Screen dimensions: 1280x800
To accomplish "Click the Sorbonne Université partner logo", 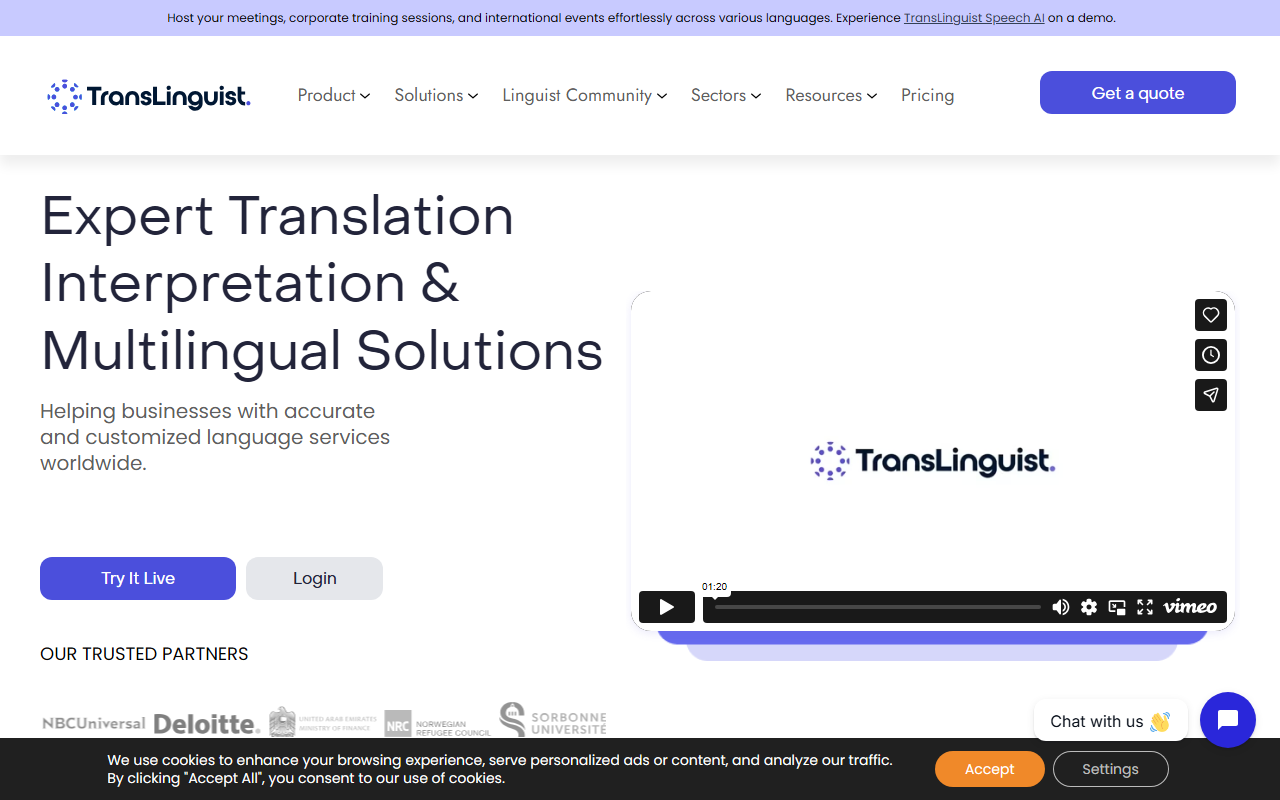I will 553,720.
